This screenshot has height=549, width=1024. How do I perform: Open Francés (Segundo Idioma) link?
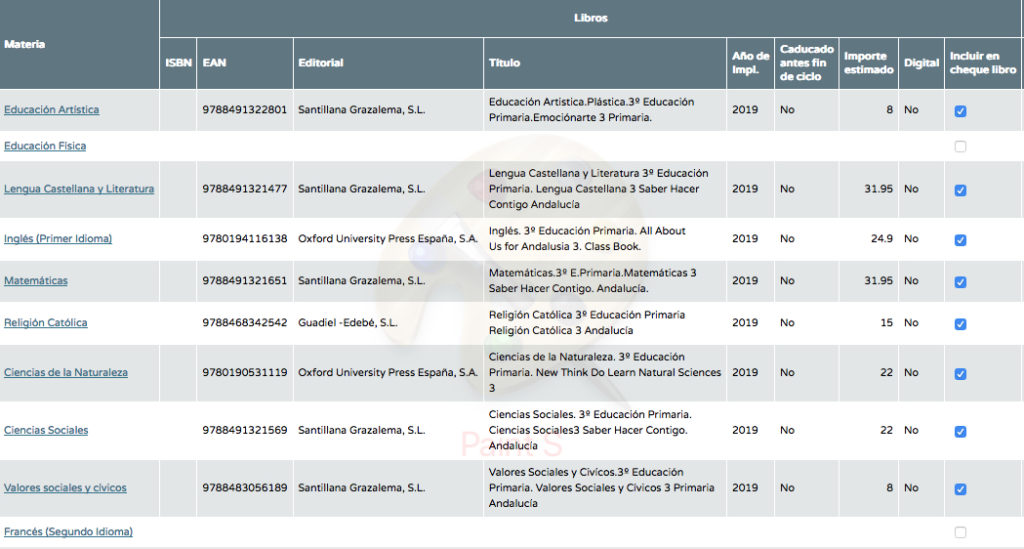[x=69, y=532]
